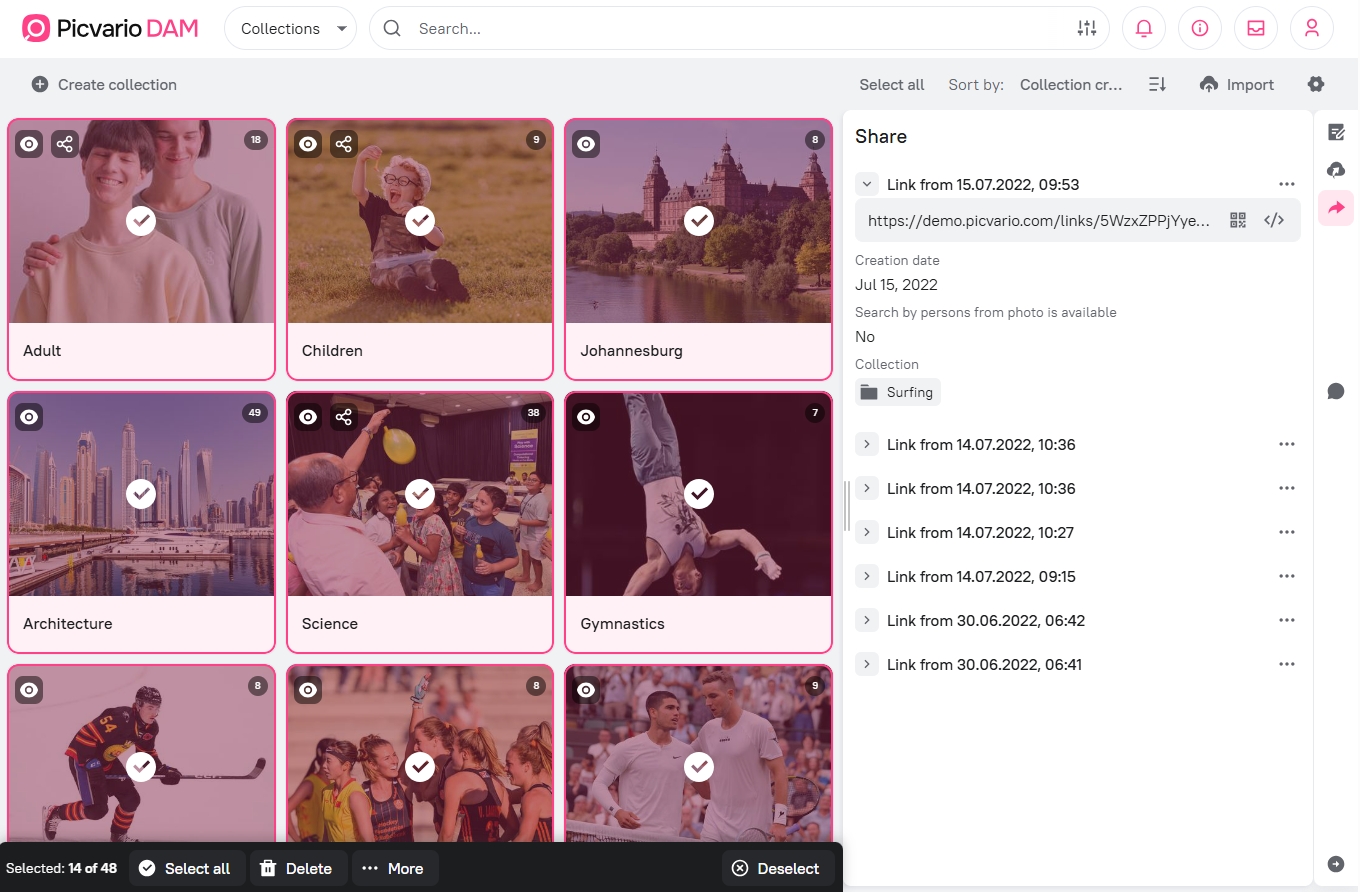Click the Science collection name
The height and width of the screenshot is (892, 1360).
pyautogui.click(x=330, y=624)
